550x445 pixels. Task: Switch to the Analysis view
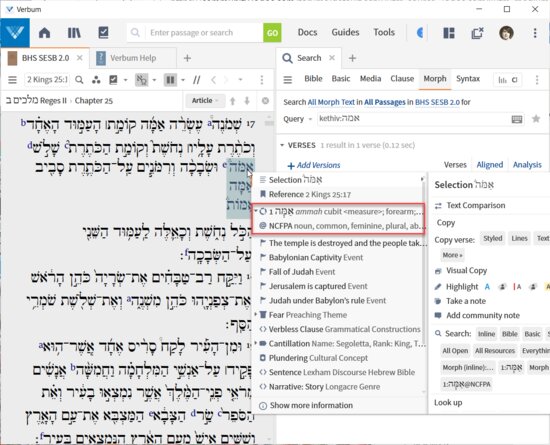click(527, 164)
